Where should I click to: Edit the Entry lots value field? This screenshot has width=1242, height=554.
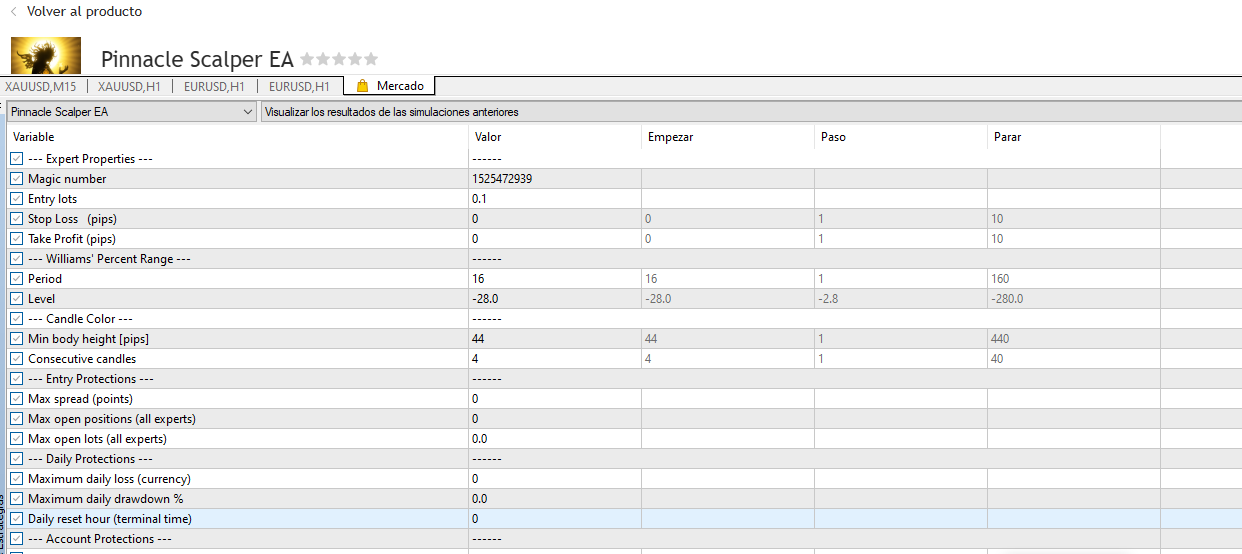(x=553, y=199)
